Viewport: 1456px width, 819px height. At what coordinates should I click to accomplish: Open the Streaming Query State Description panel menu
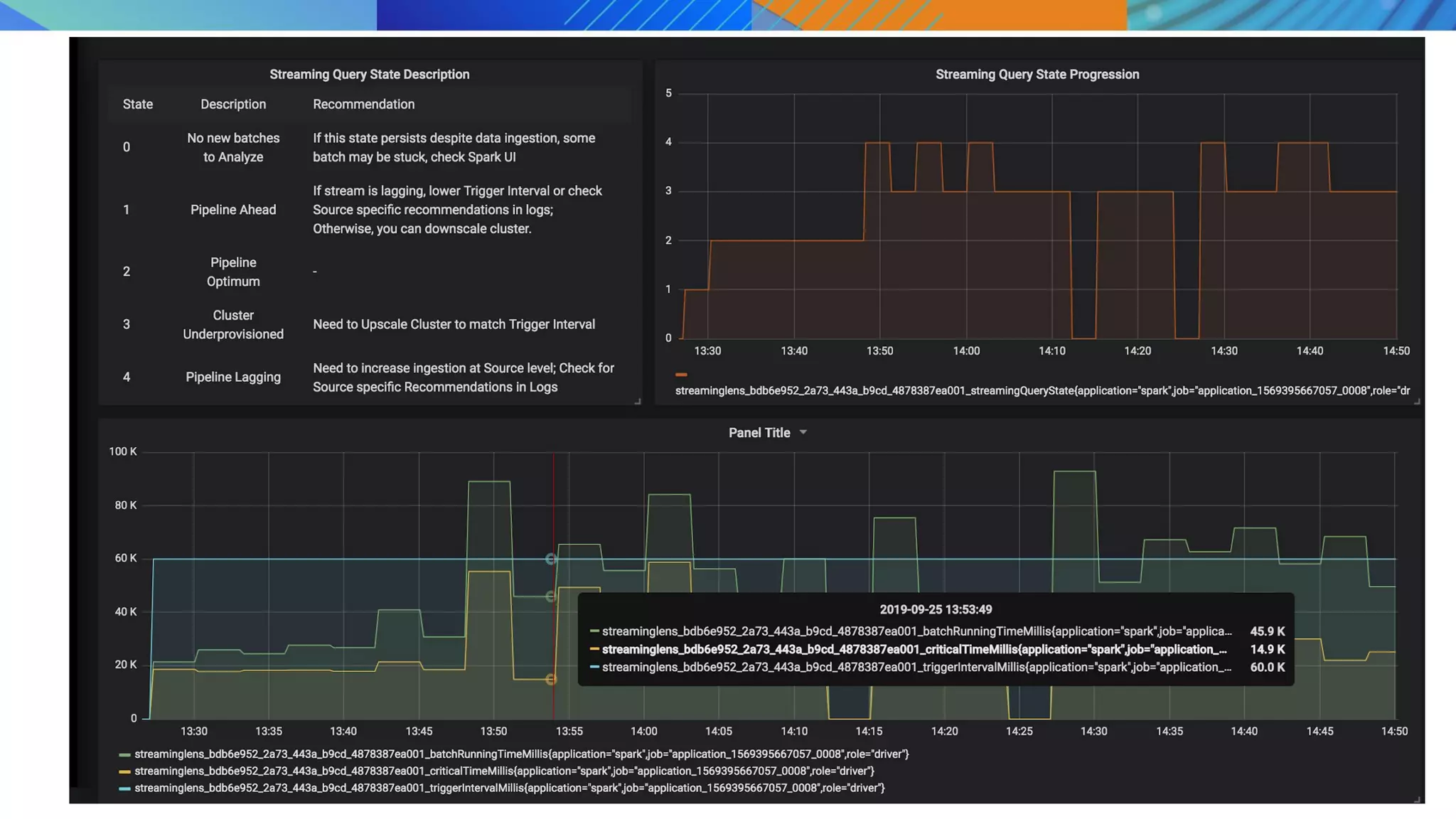(369, 74)
